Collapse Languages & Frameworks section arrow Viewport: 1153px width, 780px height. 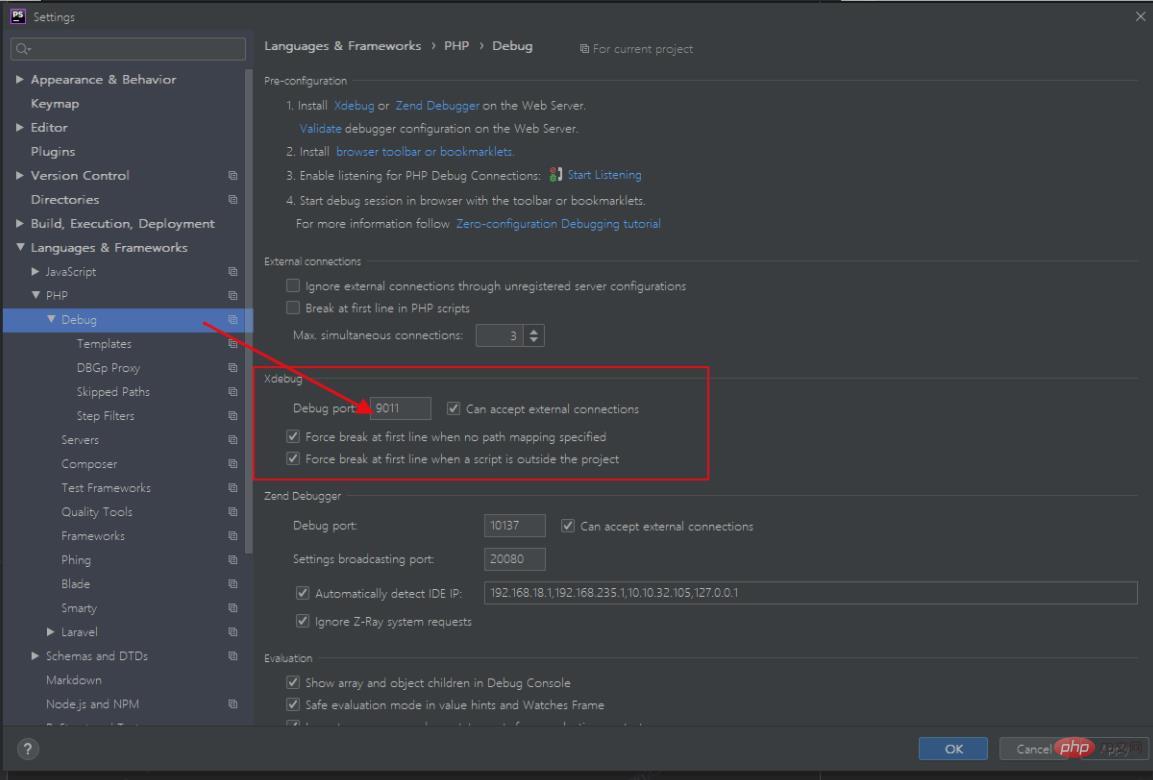(20, 248)
